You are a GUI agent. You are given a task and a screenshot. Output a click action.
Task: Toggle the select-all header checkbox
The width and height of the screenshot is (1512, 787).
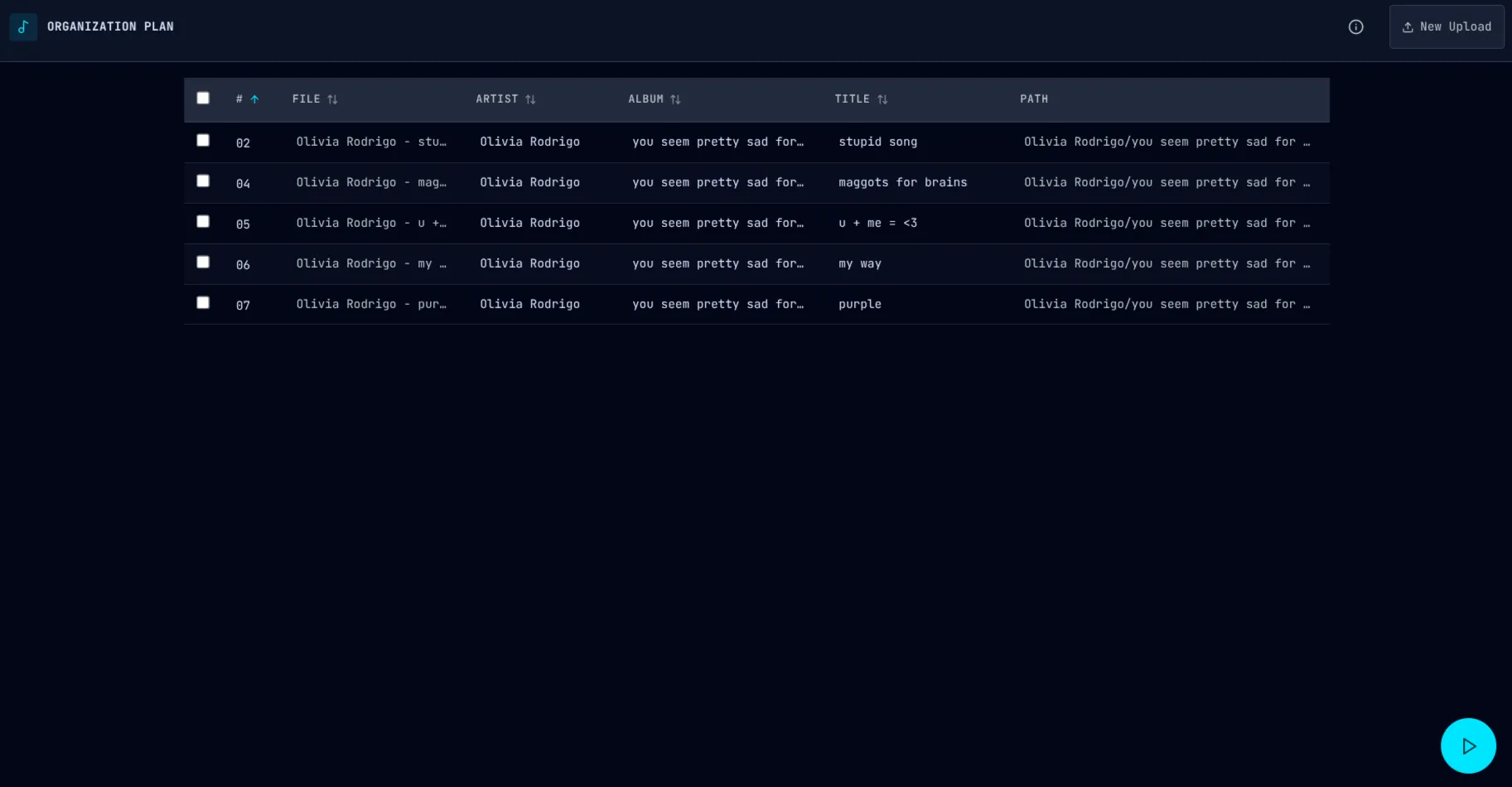(x=203, y=98)
